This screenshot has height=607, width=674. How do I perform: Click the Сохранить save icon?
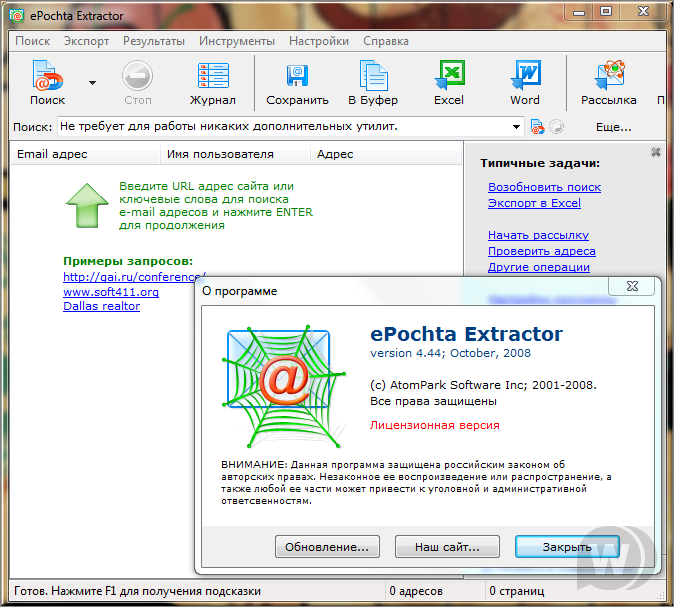tap(297, 83)
